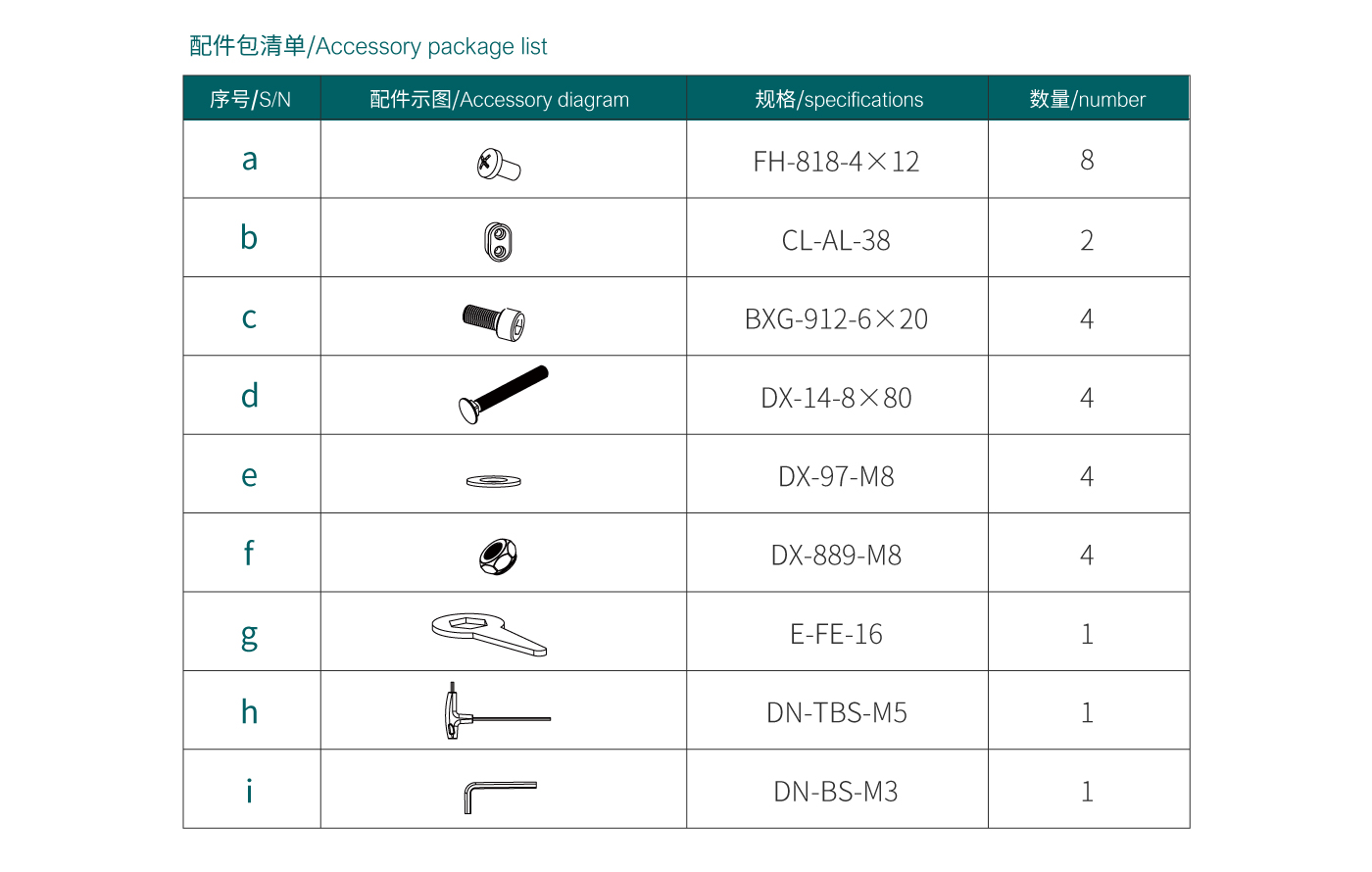Click the FH-818-4×12 specification text
Image resolution: width=1372 pixels, height=872 pixels.
pos(836,162)
